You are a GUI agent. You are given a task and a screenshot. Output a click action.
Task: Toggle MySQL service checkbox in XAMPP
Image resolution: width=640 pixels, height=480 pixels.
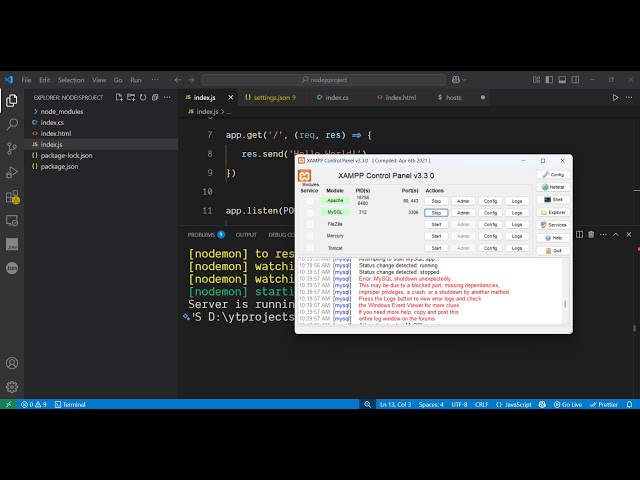(310, 212)
